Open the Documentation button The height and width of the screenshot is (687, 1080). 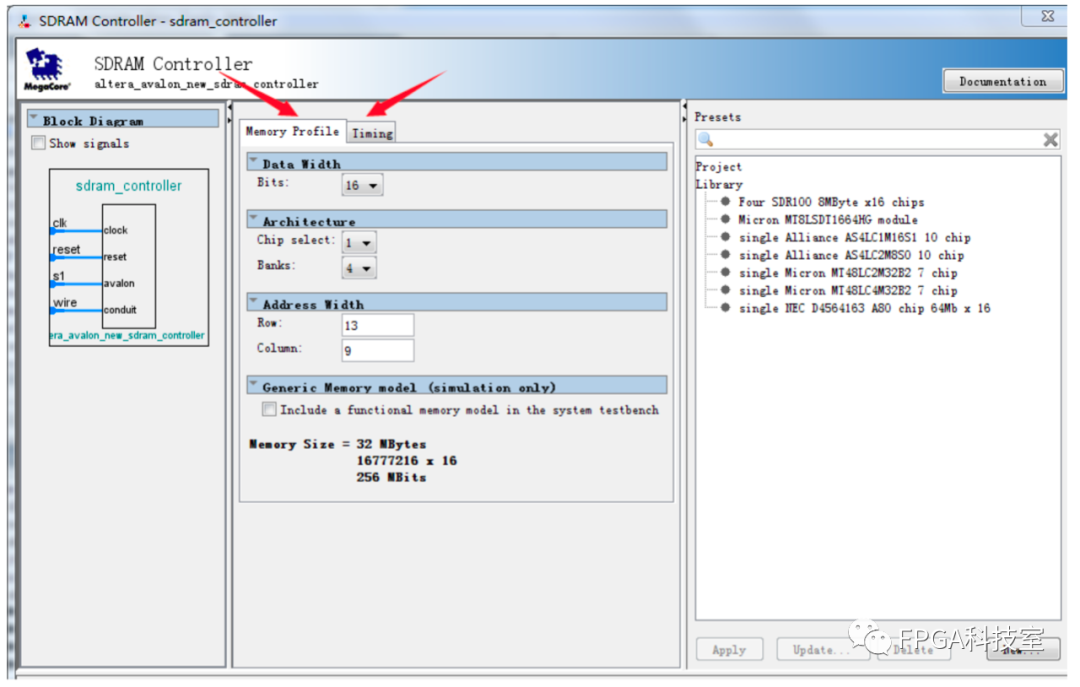[x=1003, y=81]
